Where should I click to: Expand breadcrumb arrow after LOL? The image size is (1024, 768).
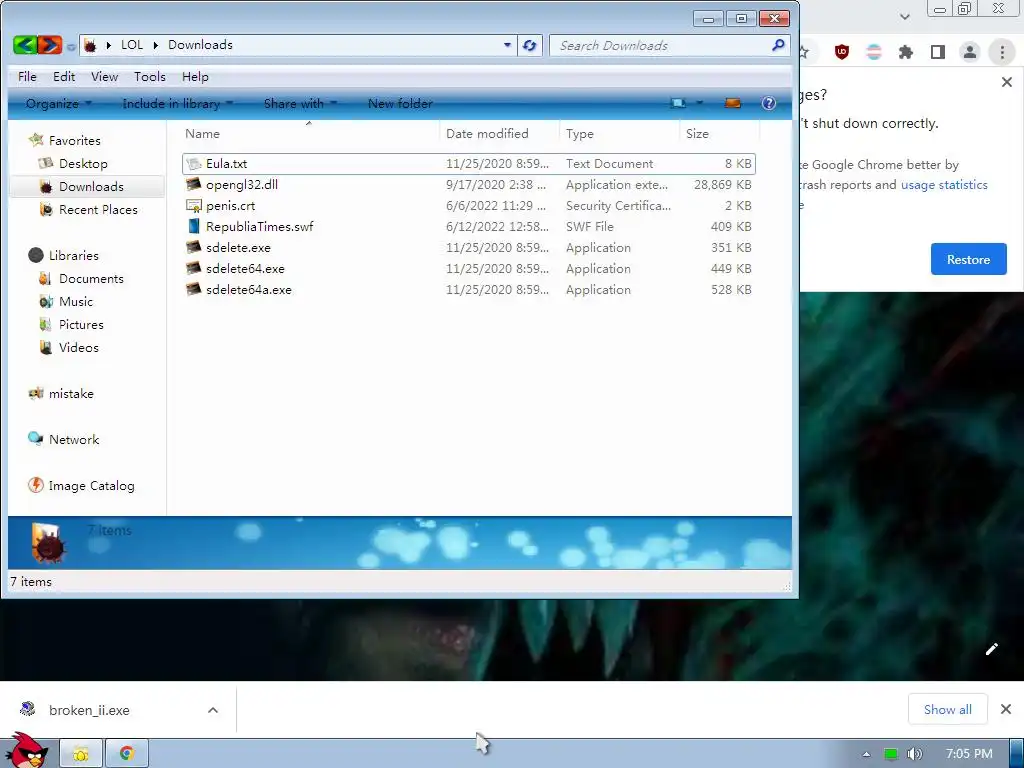[155, 45]
